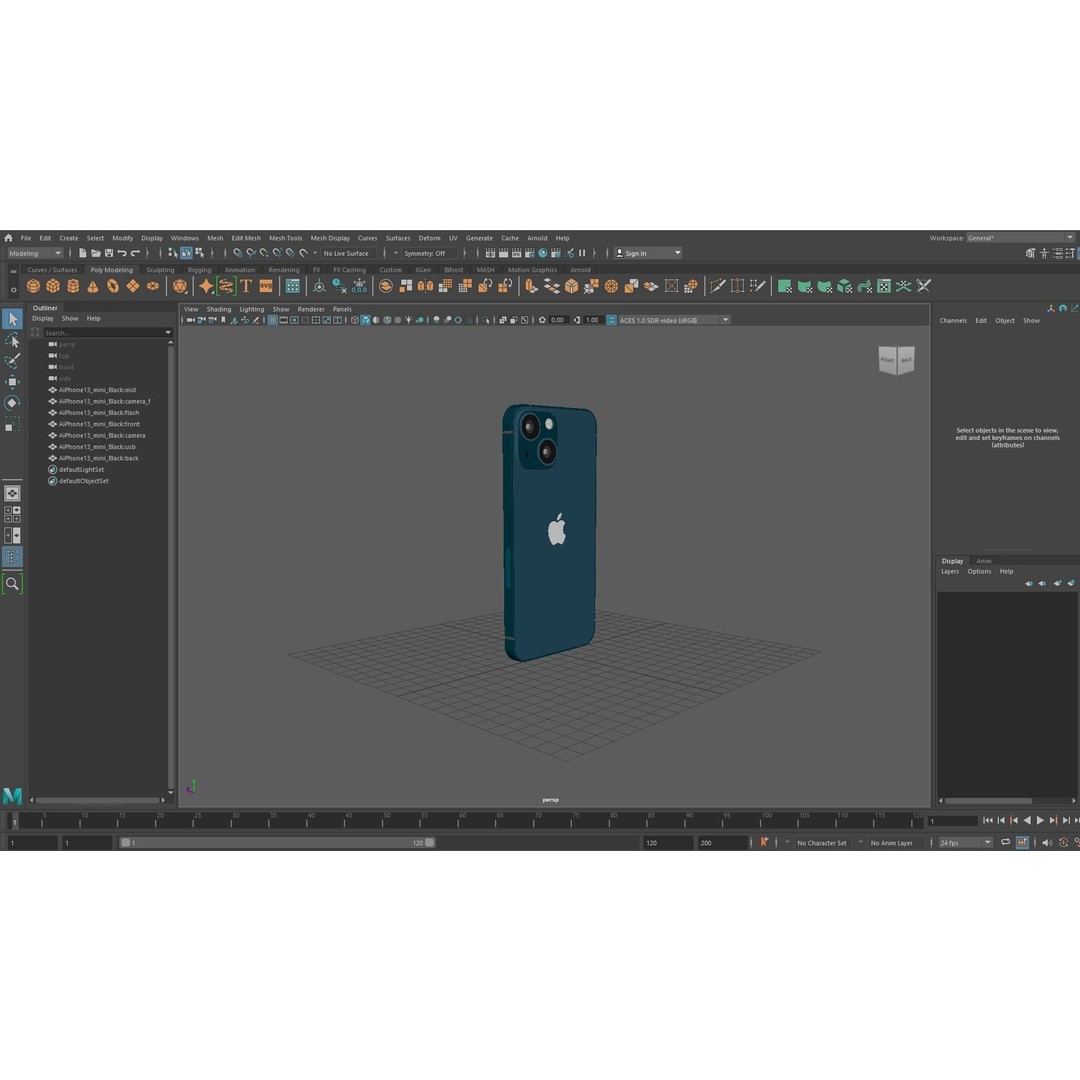
Task: Open the Outliner search options arrow
Action: click(168, 333)
